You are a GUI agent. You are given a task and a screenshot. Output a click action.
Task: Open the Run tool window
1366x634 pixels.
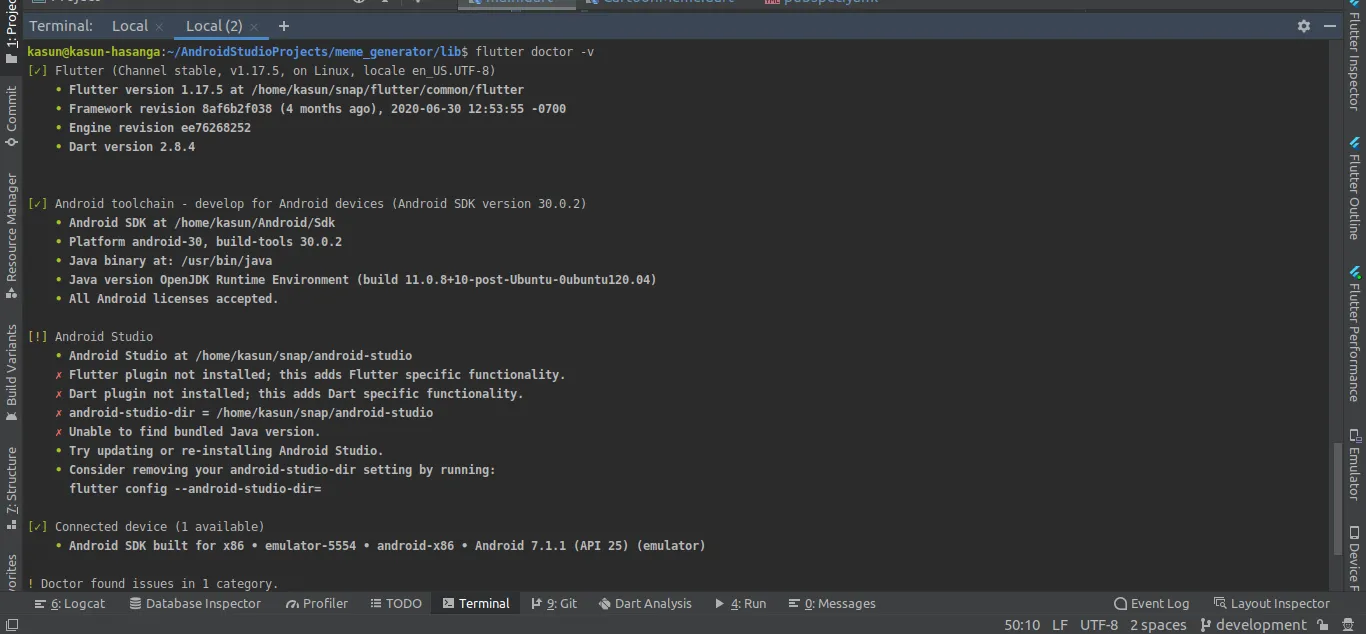tap(740, 603)
